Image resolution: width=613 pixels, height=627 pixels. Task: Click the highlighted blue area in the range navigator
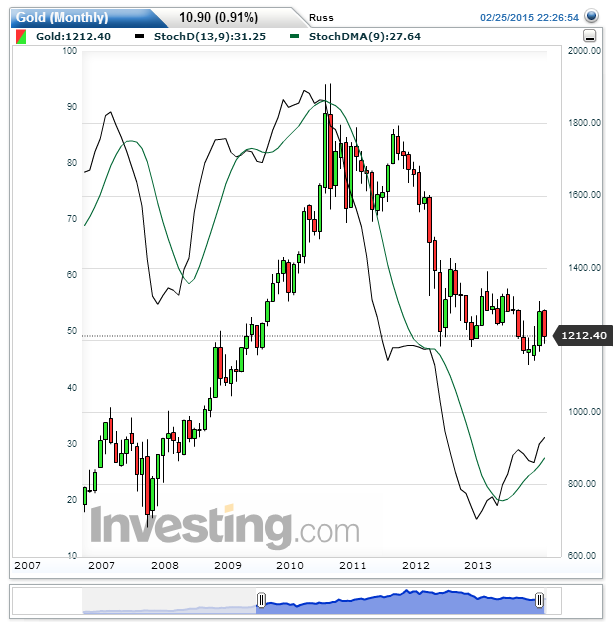point(400,602)
